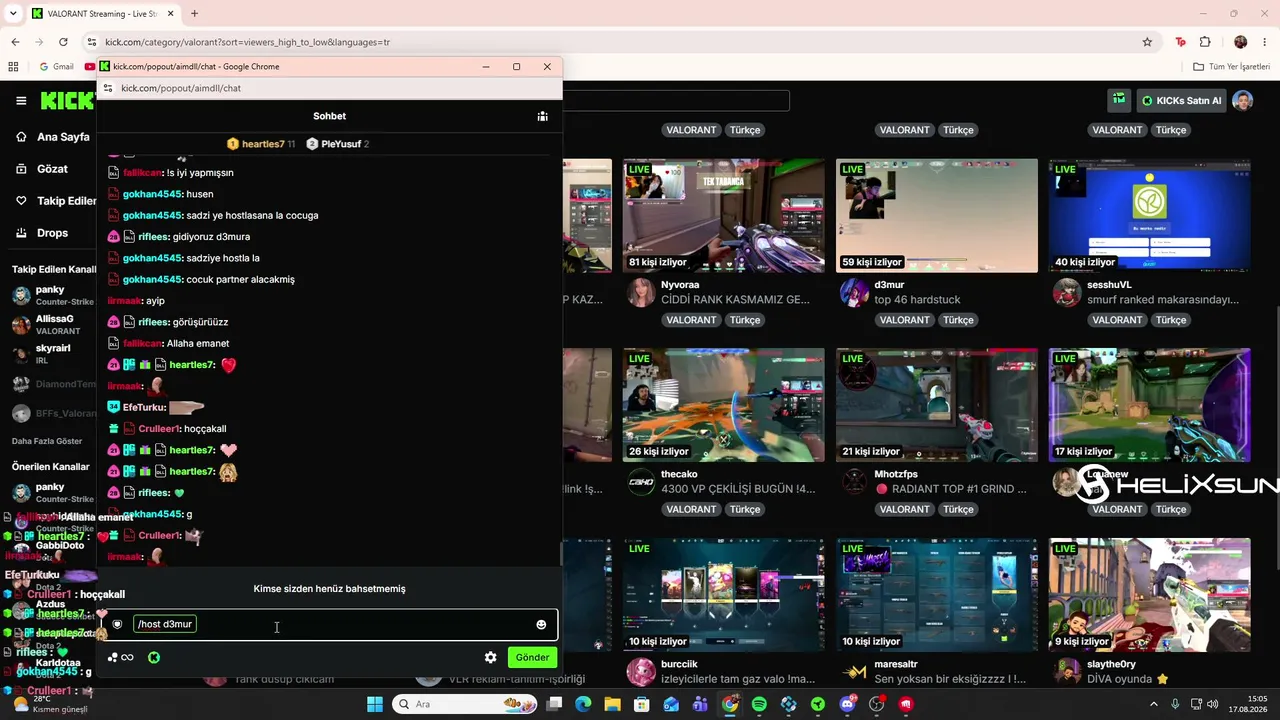Send the chat message with Gönder
This screenshot has width=1280, height=720.
532,657
